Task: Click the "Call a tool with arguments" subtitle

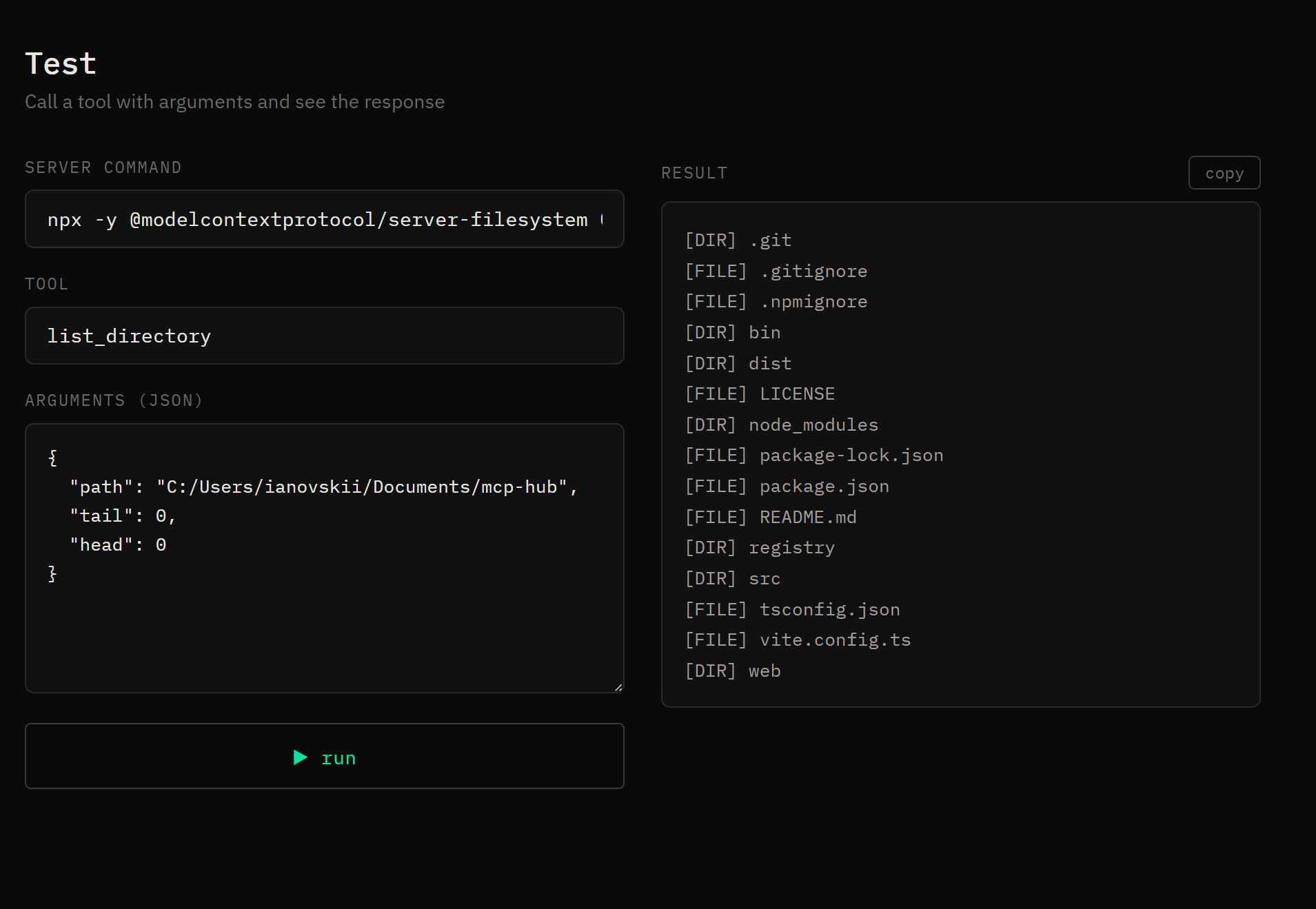Action: click(x=235, y=102)
